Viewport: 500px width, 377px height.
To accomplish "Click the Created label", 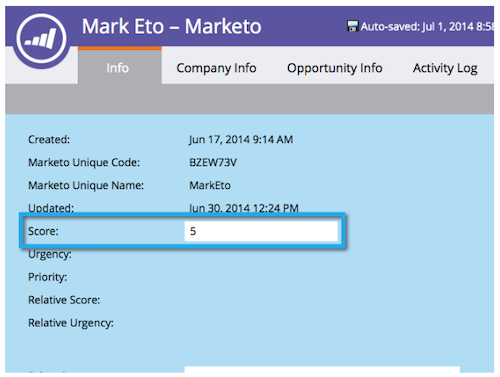I will pyautogui.click(x=49, y=139).
